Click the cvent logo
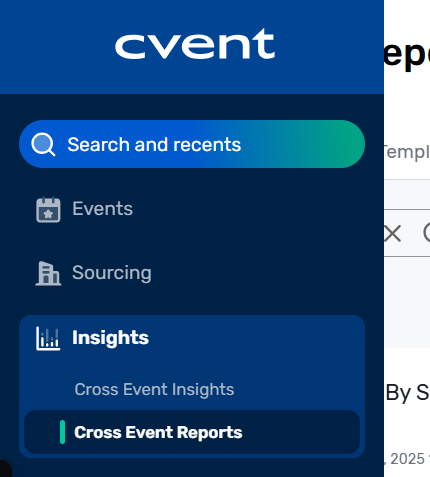The width and height of the screenshot is (430, 477). [x=195, y=44]
